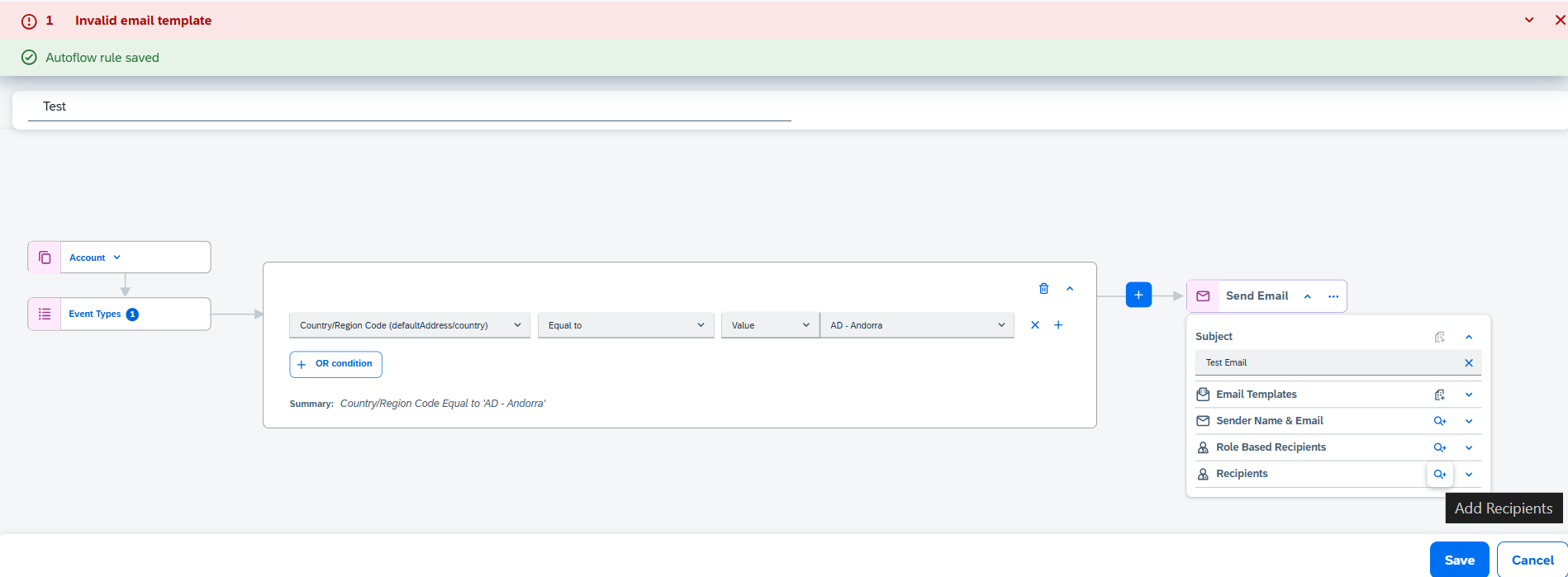
Task: Open the Country/Region Code field dropdown
Action: [410, 325]
